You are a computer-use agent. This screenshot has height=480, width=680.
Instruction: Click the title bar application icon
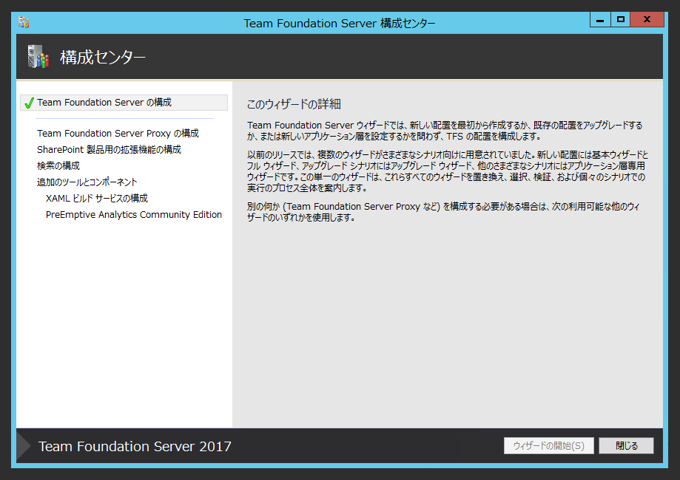24,22
